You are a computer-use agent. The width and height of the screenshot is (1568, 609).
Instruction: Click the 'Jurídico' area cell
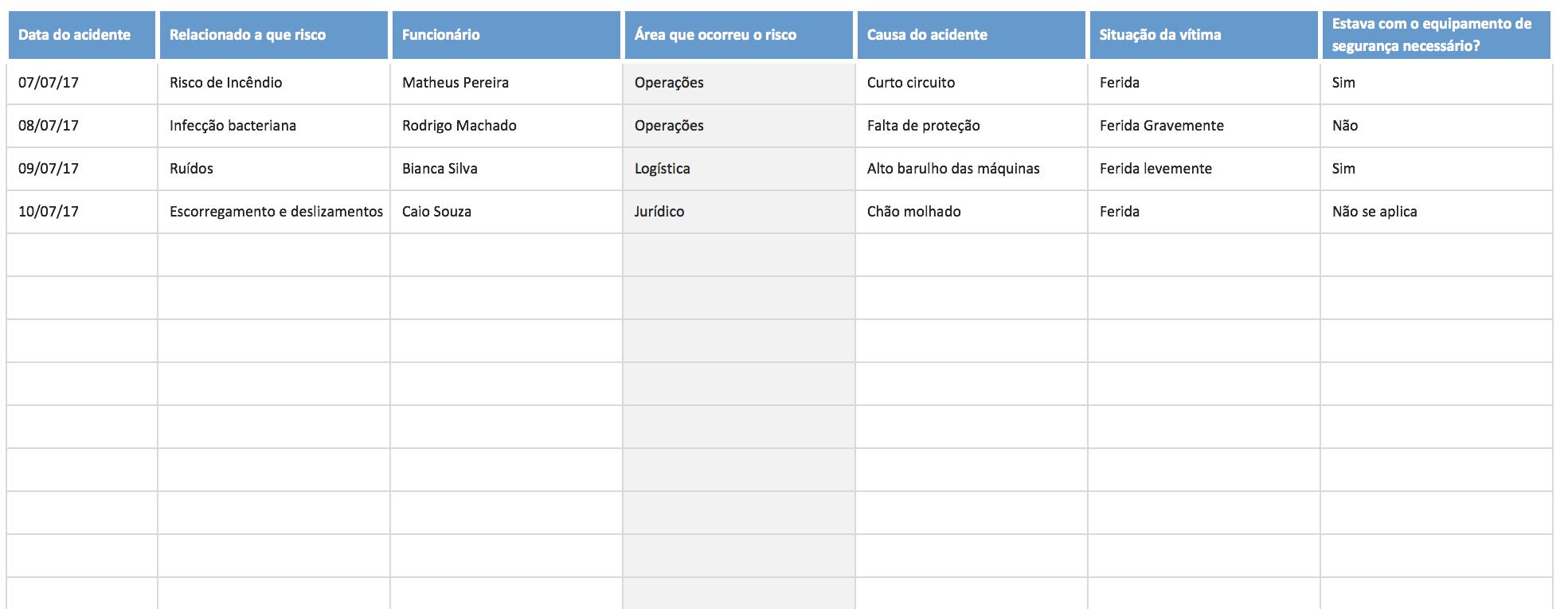pyautogui.click(x=738, y=212)
